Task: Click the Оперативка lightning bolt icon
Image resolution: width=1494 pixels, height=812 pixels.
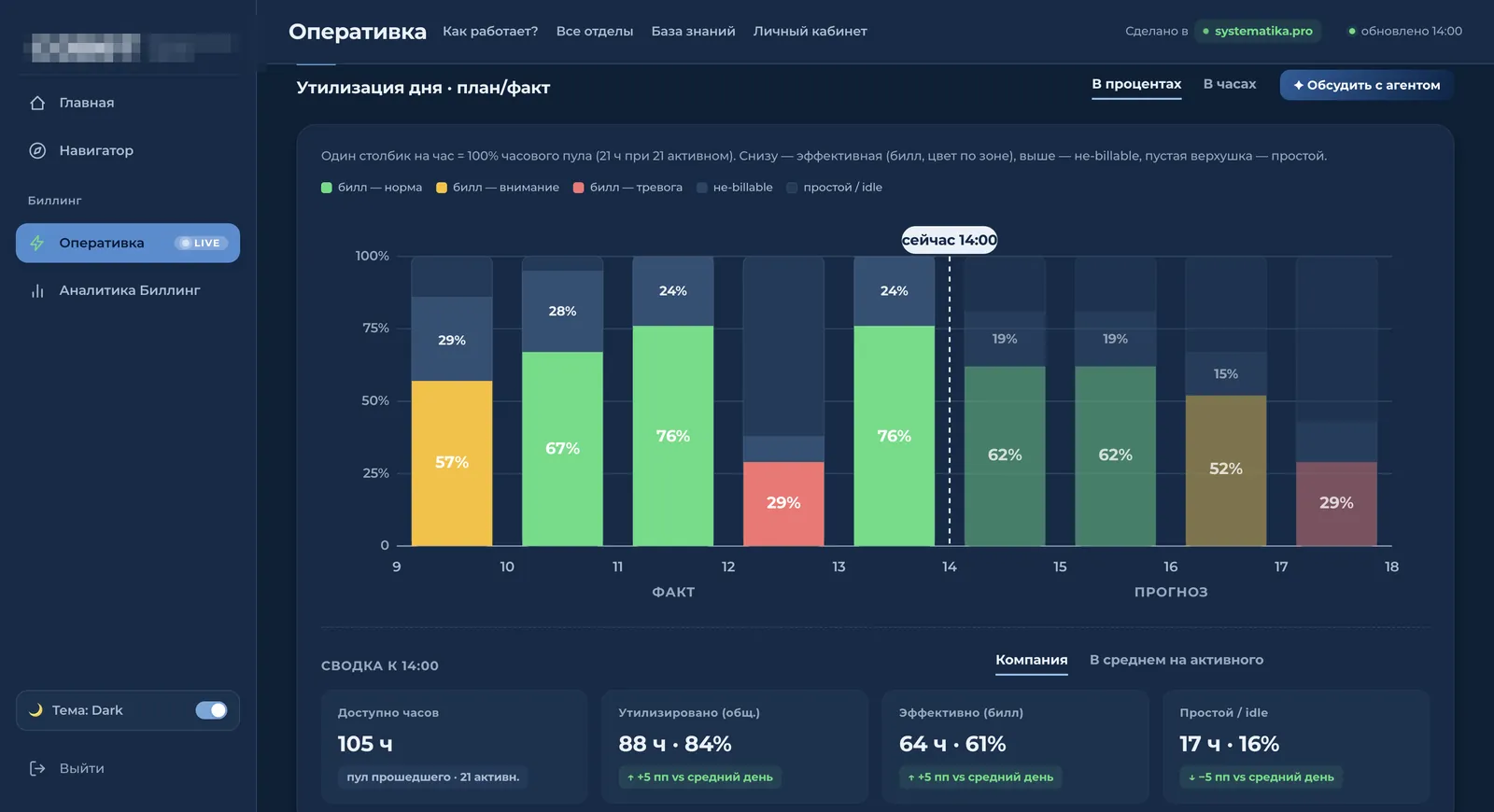Action: tap(37, 243)
